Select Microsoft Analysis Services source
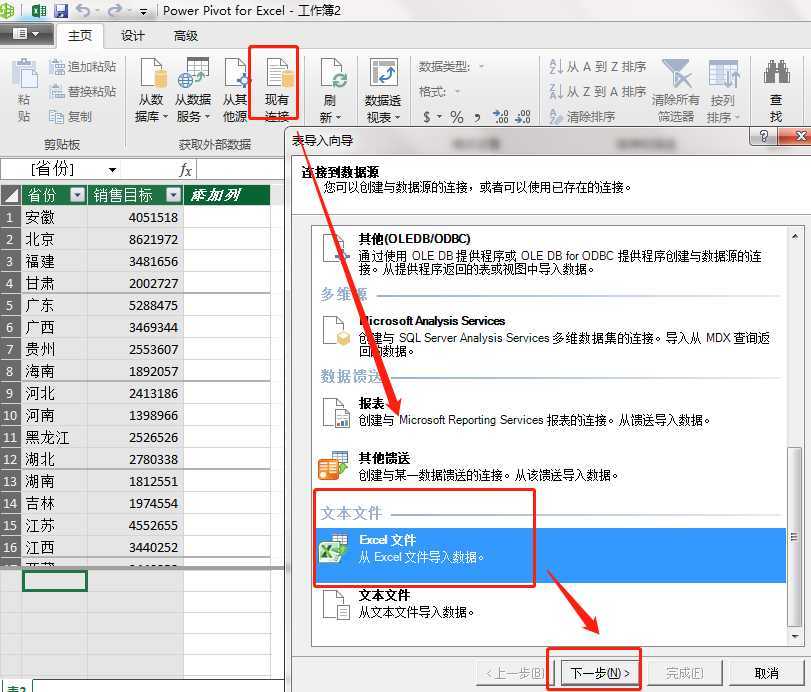The height and width of the screenshot is (692, 811). (549, 335)
